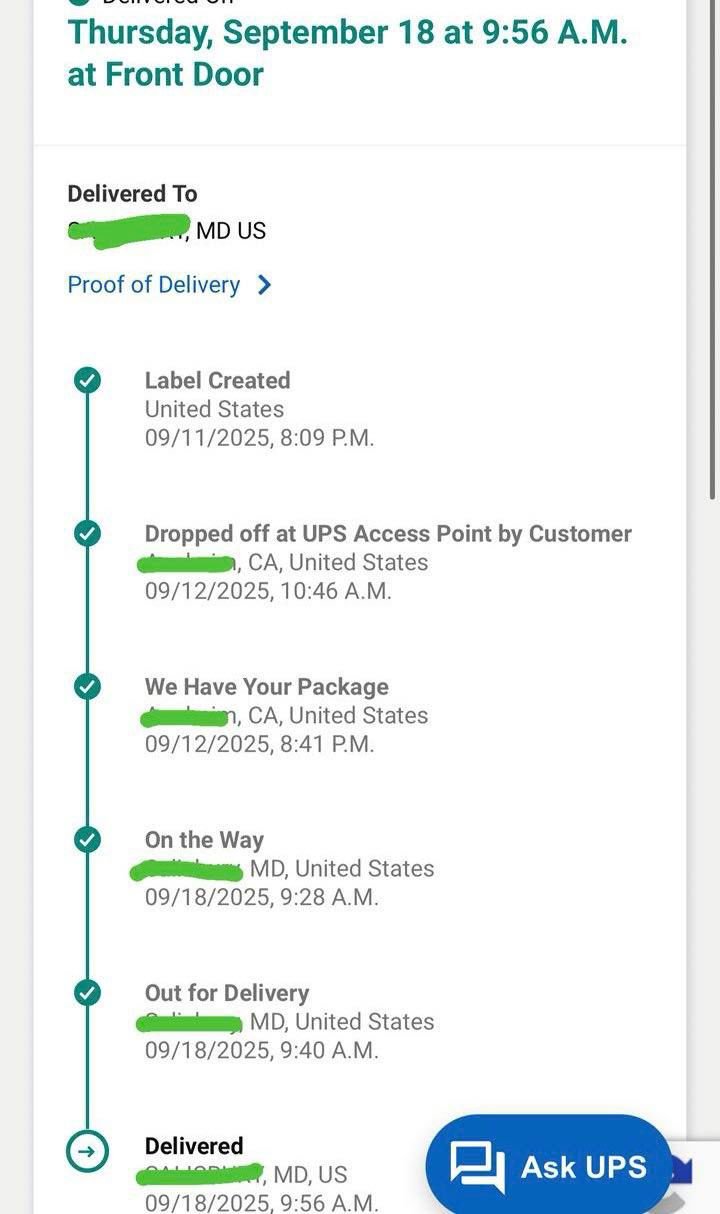Click the Label Created checkmark icon
Viewport: 720px width, 1214px height.
[88, 380]
